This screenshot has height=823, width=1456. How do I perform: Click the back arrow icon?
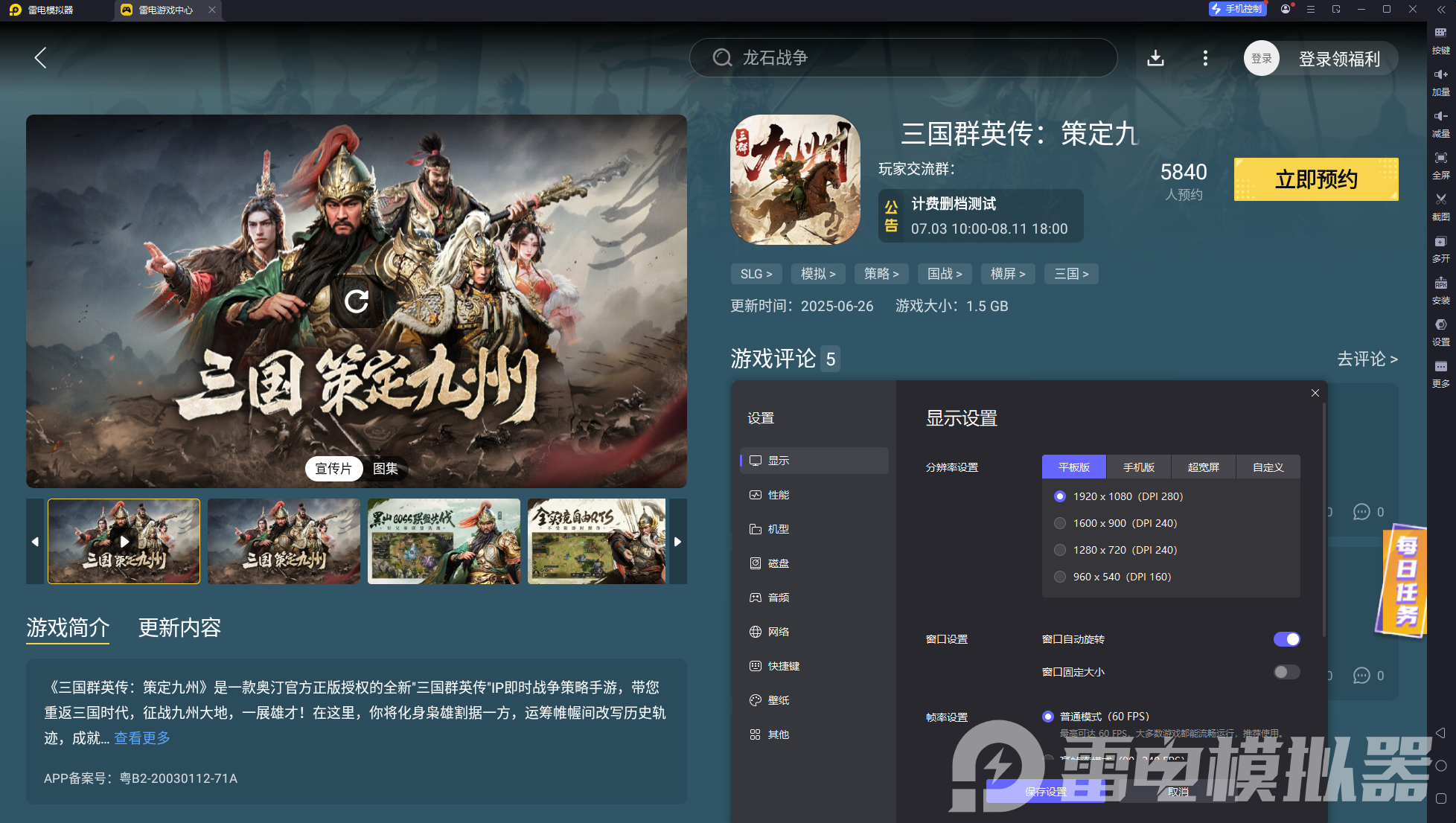point(41,58)
